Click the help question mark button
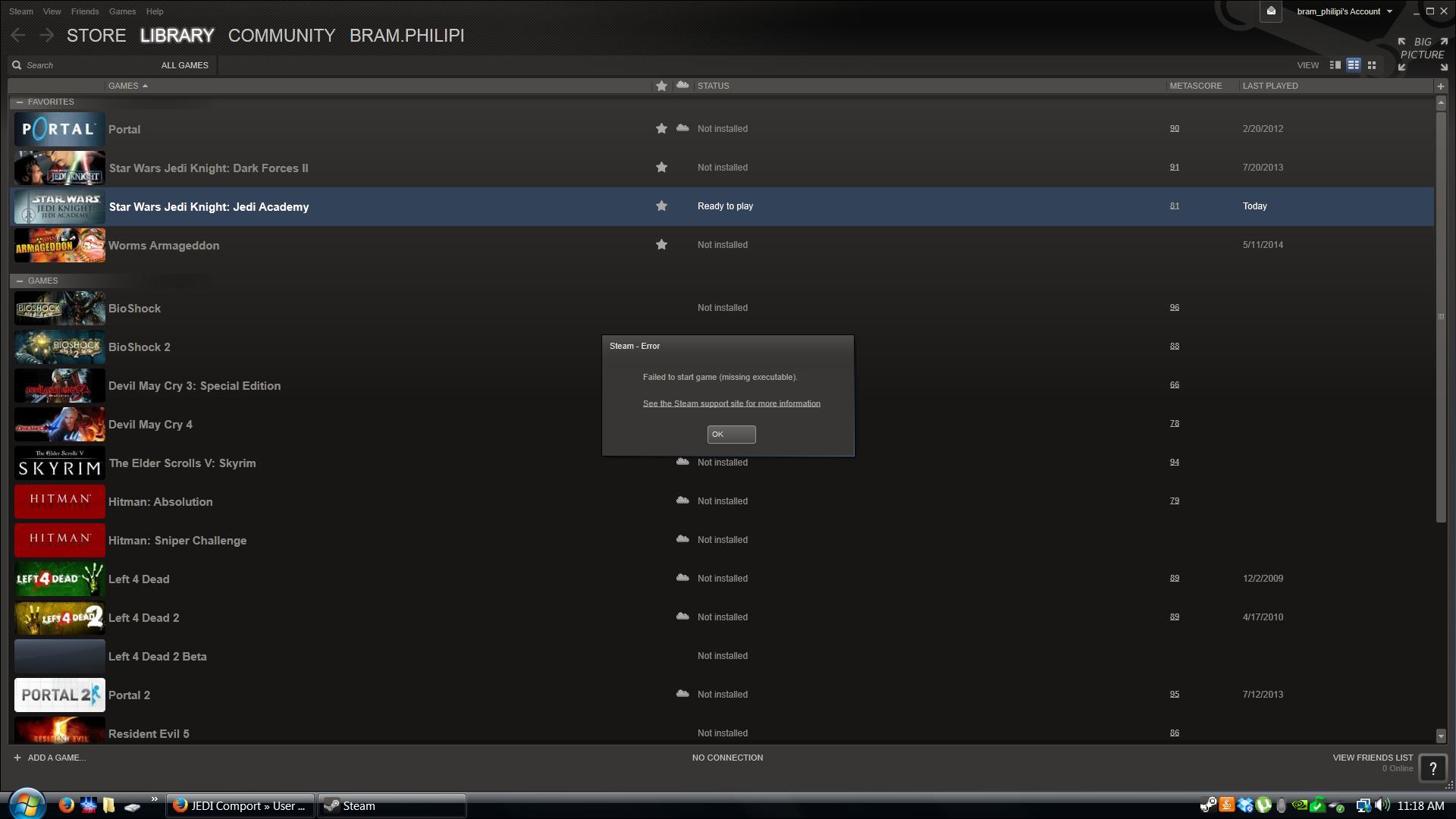Viewport: 1456px width, 819px height. 1432,769
